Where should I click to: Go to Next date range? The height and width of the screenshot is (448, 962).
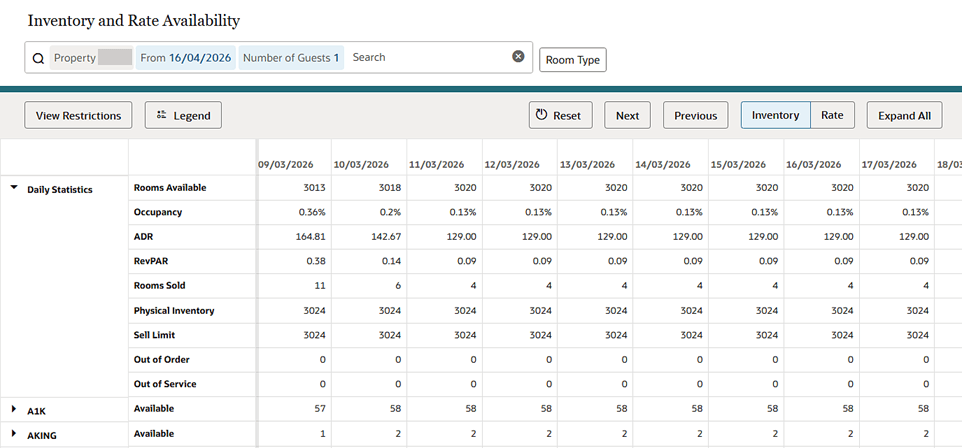(628, 115)
